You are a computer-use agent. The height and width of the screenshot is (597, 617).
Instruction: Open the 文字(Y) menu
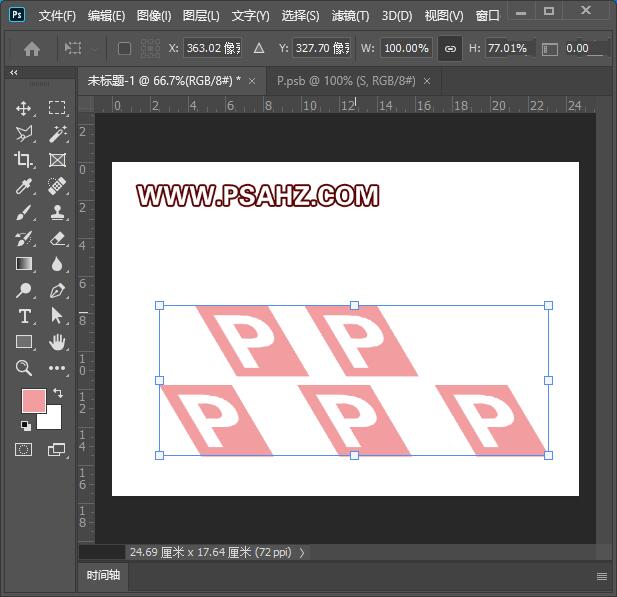pos(251,16)
